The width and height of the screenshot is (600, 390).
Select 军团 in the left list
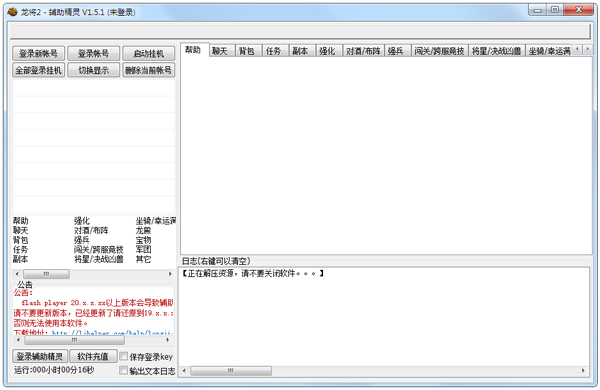(143, 250)
